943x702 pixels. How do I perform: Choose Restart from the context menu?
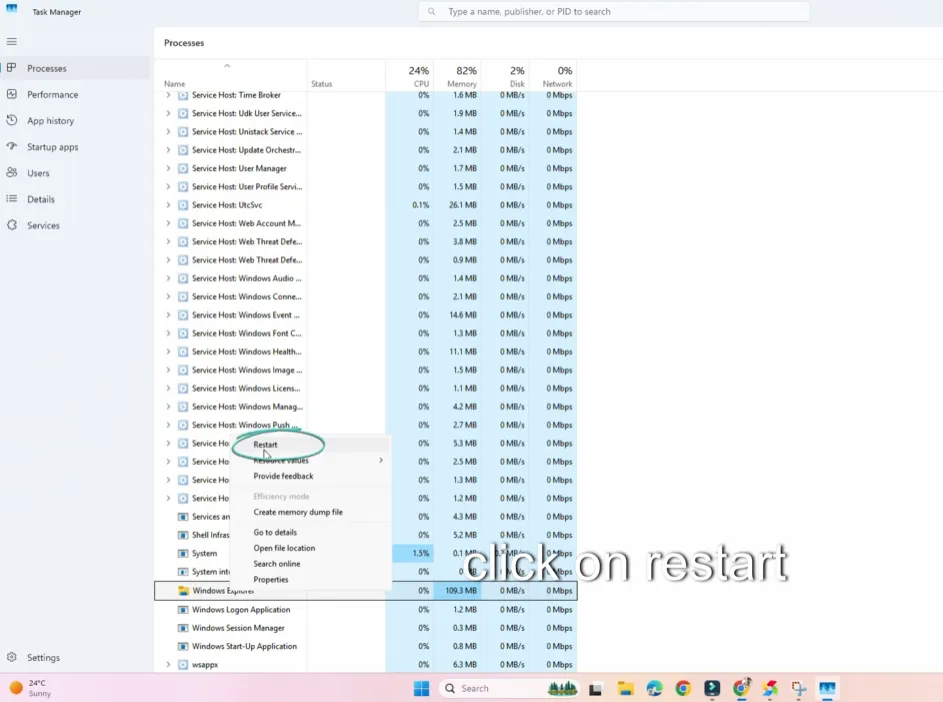[265, 445]
